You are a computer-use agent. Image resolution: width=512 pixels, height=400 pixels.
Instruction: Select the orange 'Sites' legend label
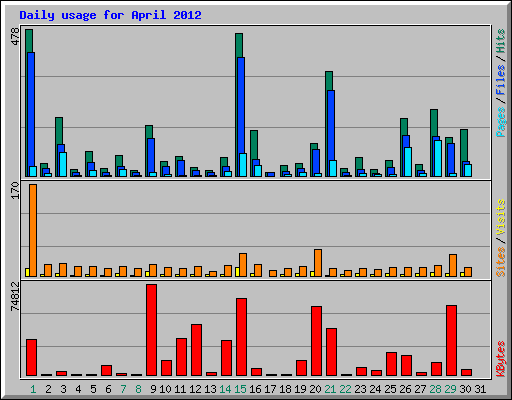[x=500, y=262]
